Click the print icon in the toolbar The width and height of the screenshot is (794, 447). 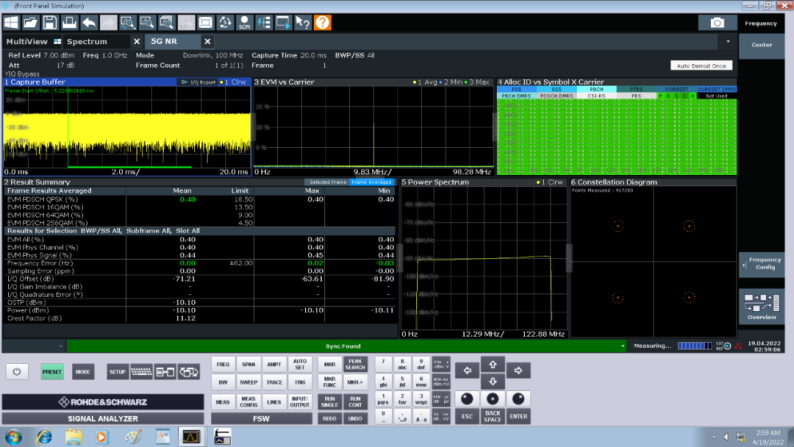[x=70, y=21]
